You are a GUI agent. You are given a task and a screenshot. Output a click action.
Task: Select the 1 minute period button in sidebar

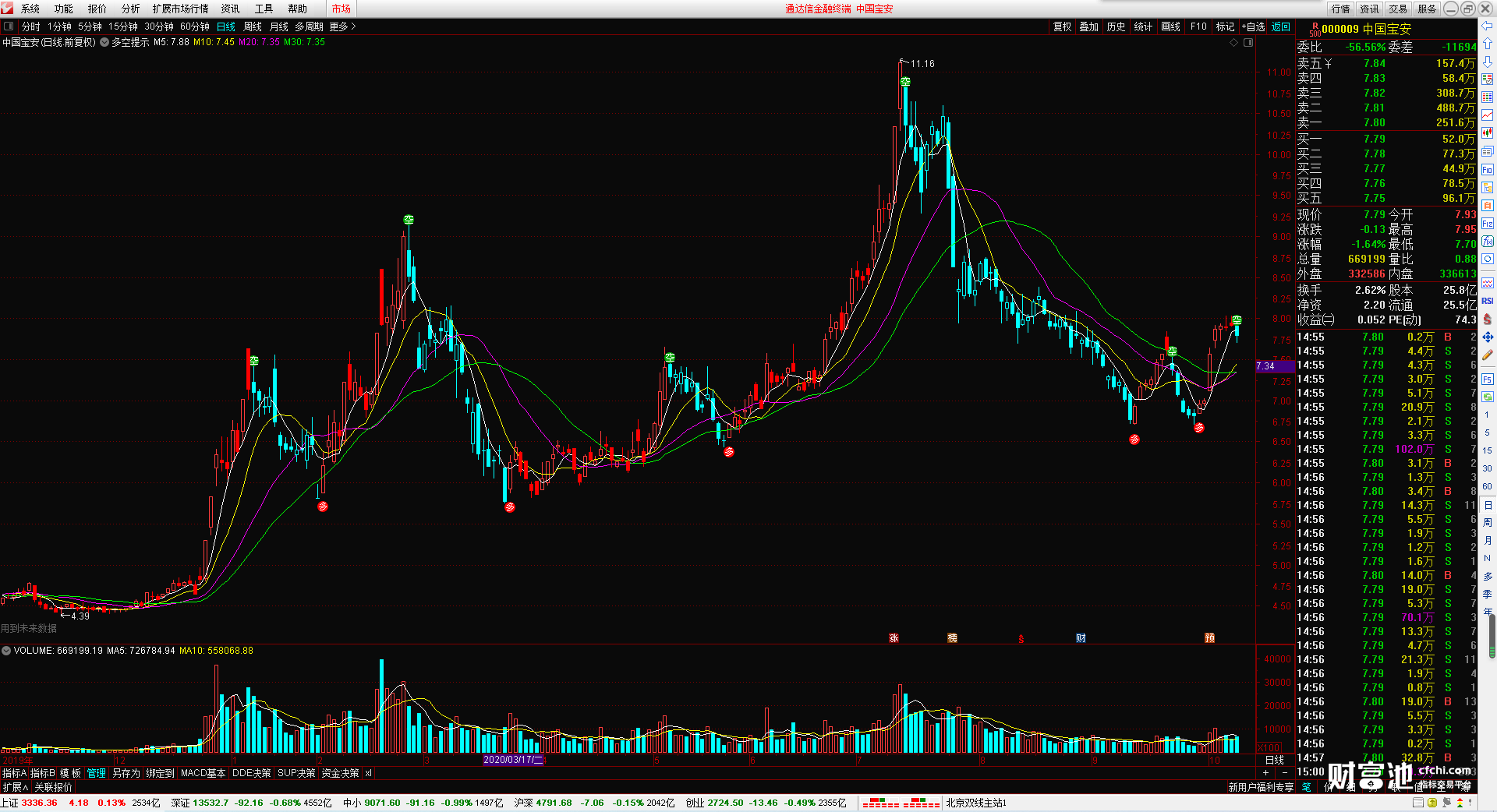click(1488, 415)
